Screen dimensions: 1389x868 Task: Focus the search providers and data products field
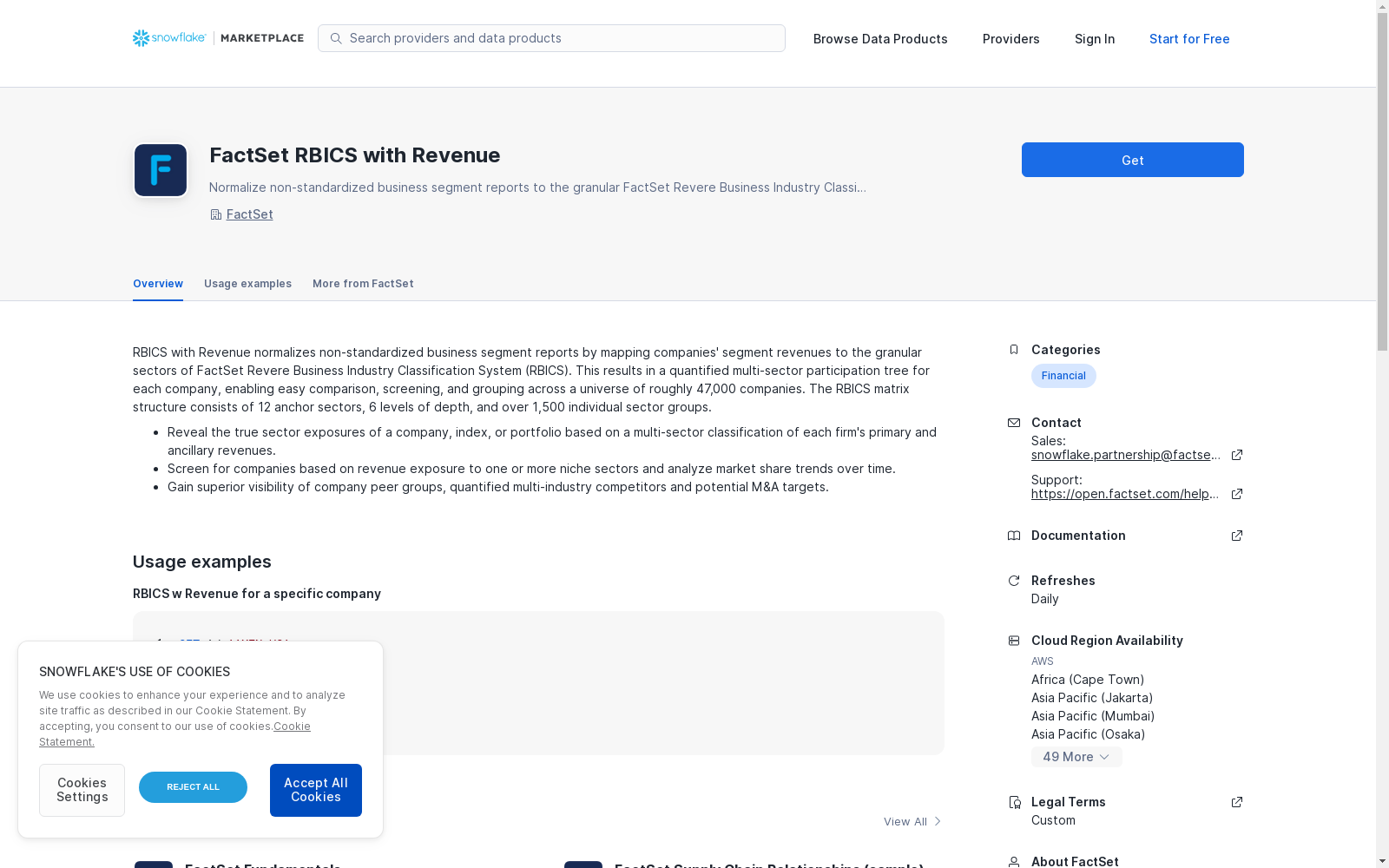tap(551, 38)
